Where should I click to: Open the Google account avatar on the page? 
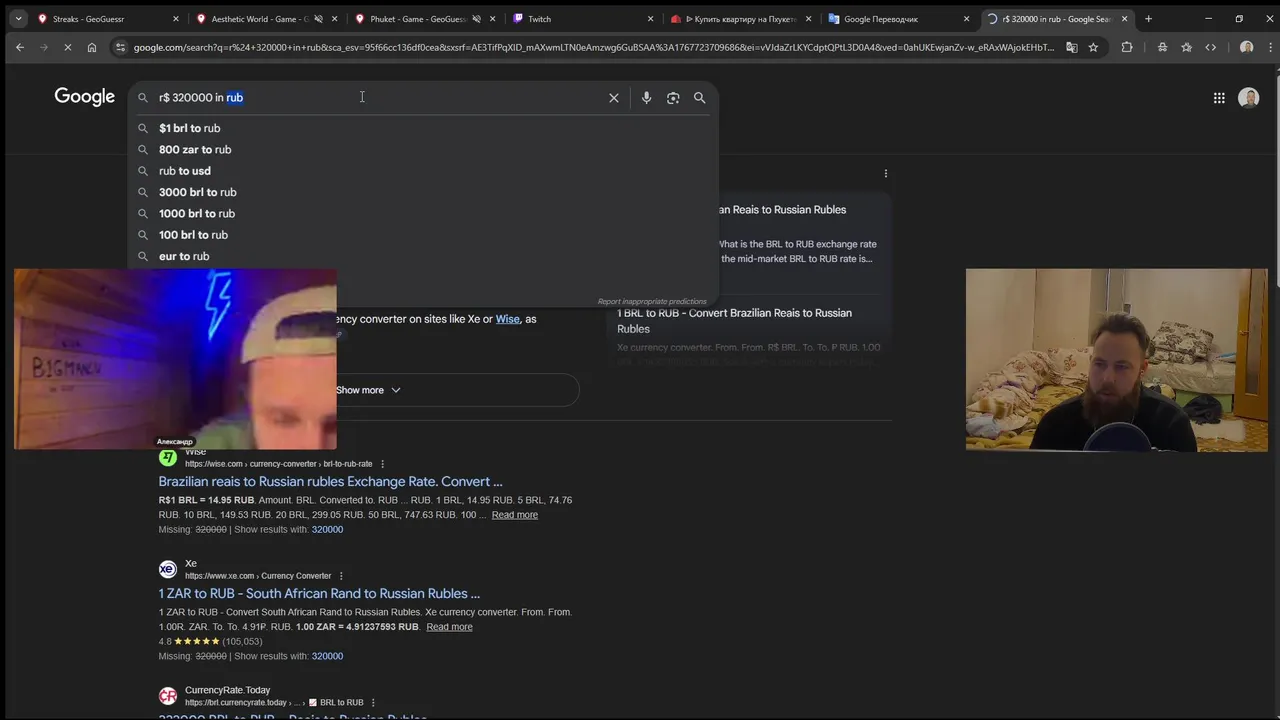pyautogui.click(x=1249, y=97)
